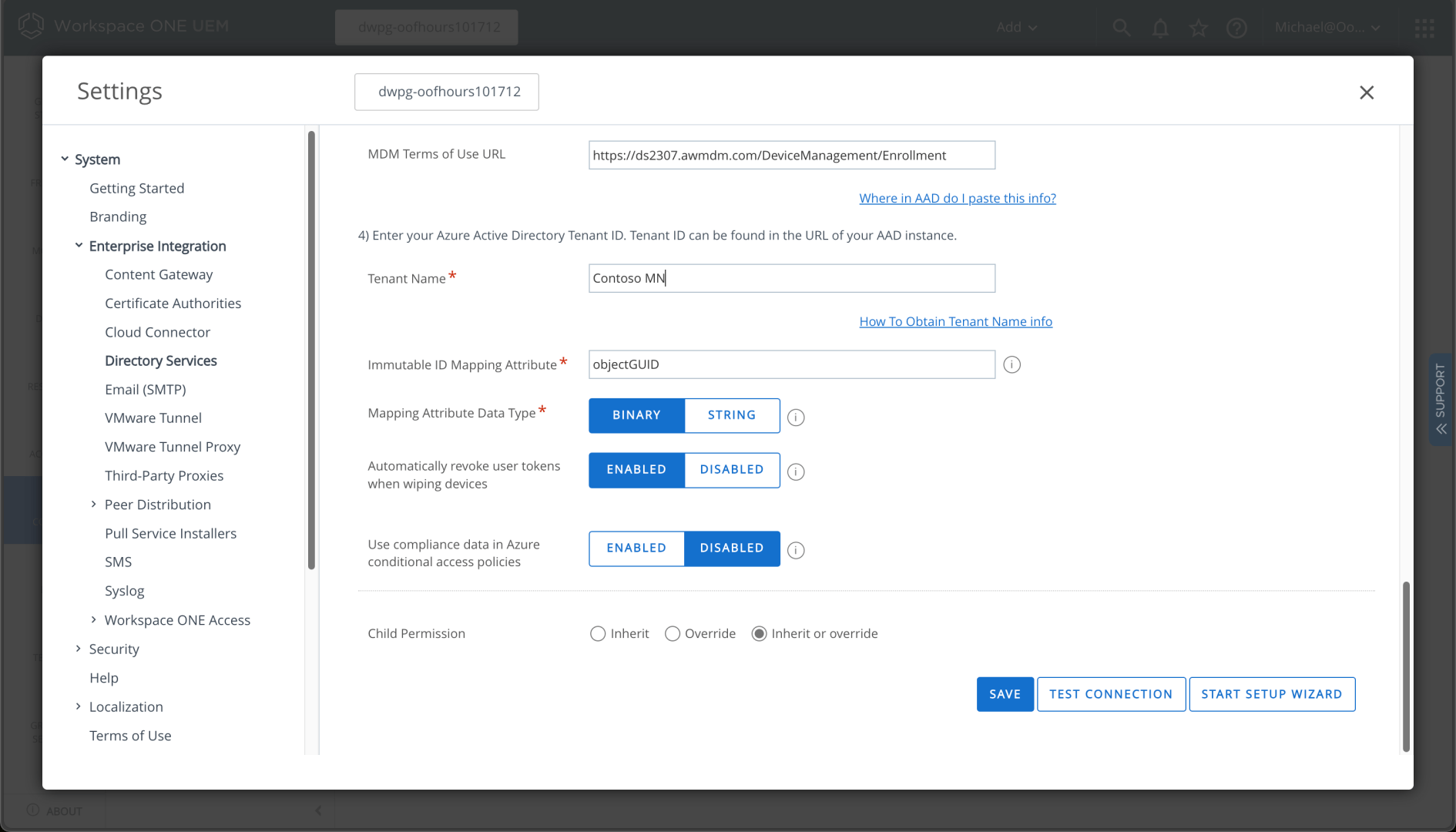Viewport: 1456px width, 832px height.
Task: Collapse the Enterprise Integration section
Action: [x=79, y=246]
